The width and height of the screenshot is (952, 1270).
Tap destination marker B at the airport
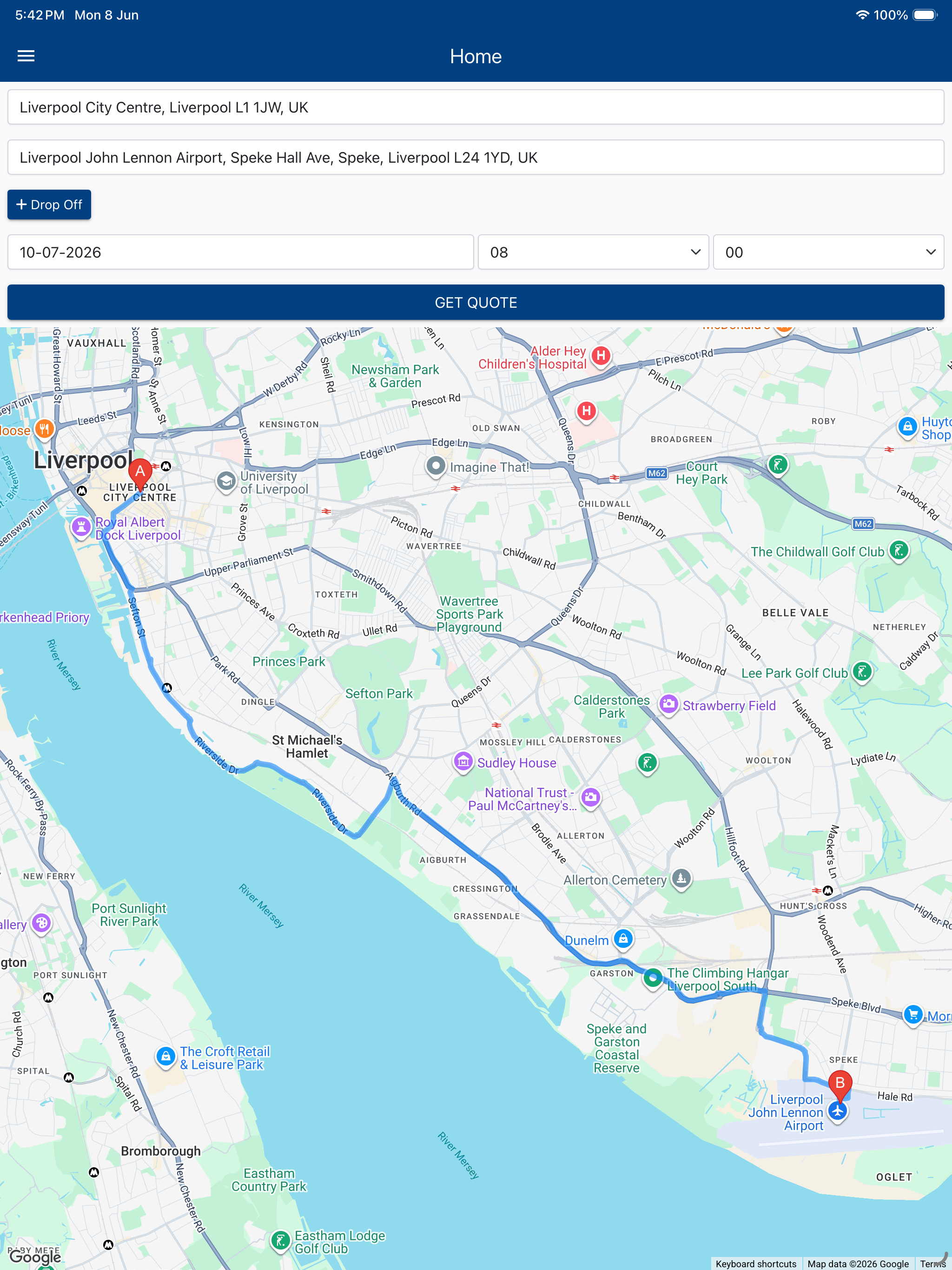[x=840, y=1086]
